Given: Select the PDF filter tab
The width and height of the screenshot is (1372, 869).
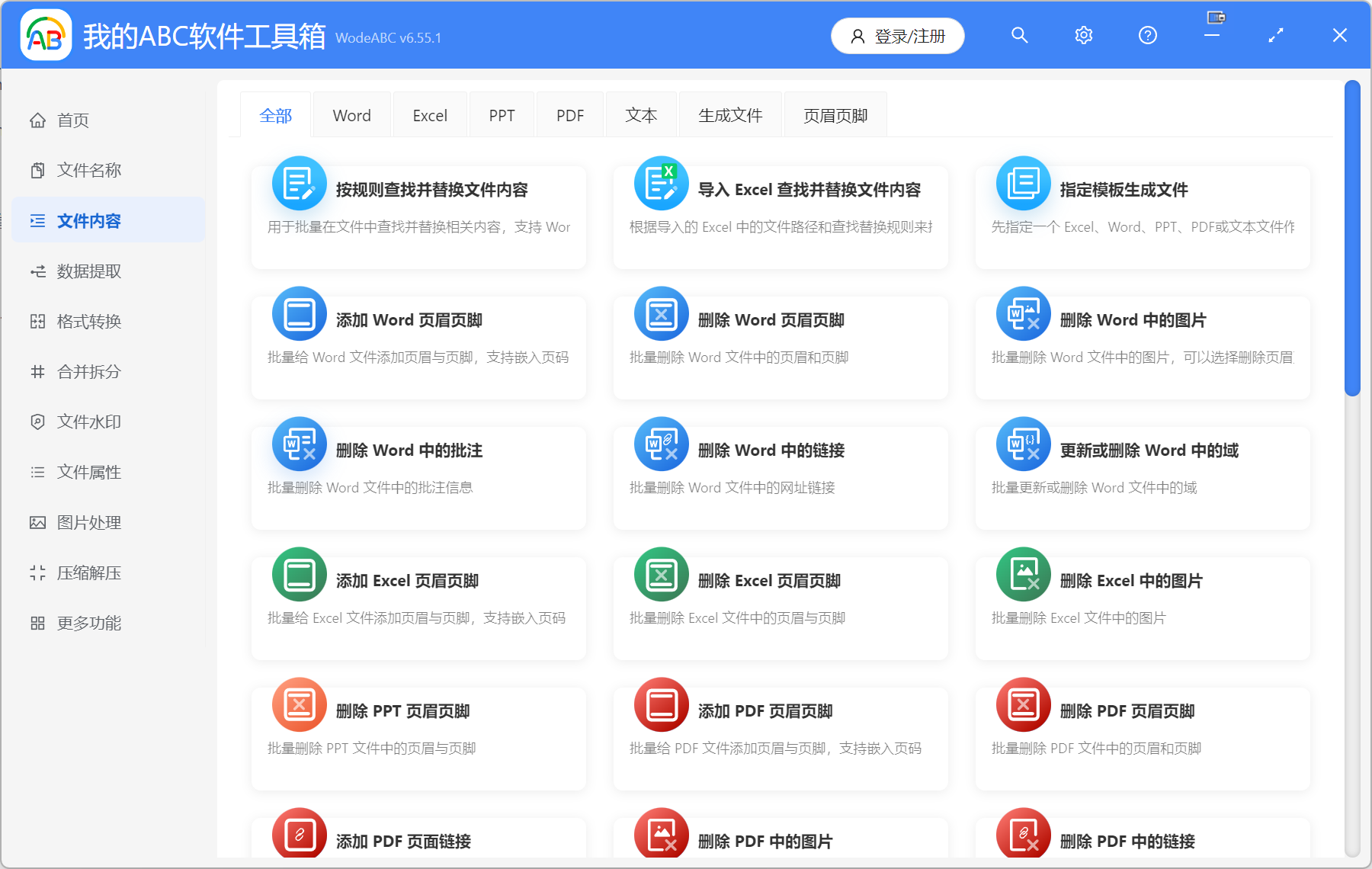Looking at the screenshot, I should [x=569, y=114].
